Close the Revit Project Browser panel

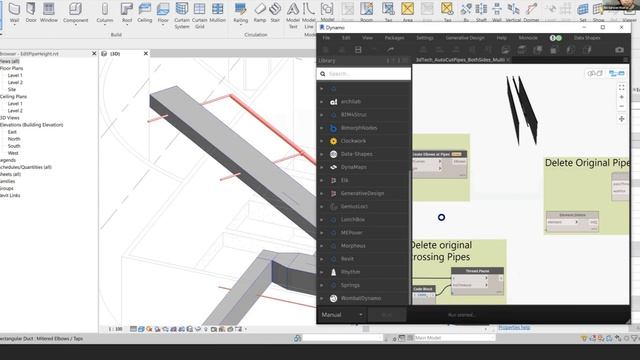click(94, 53)
